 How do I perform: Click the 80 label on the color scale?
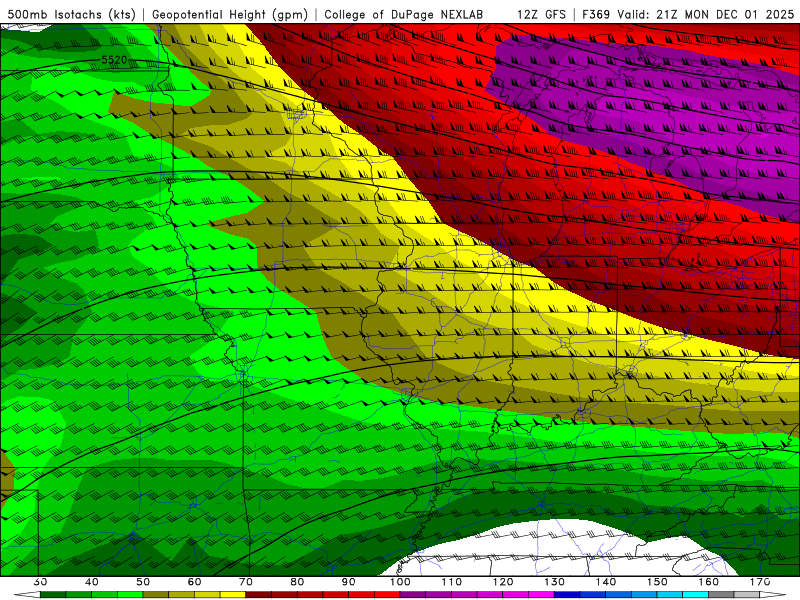(297, 582)
